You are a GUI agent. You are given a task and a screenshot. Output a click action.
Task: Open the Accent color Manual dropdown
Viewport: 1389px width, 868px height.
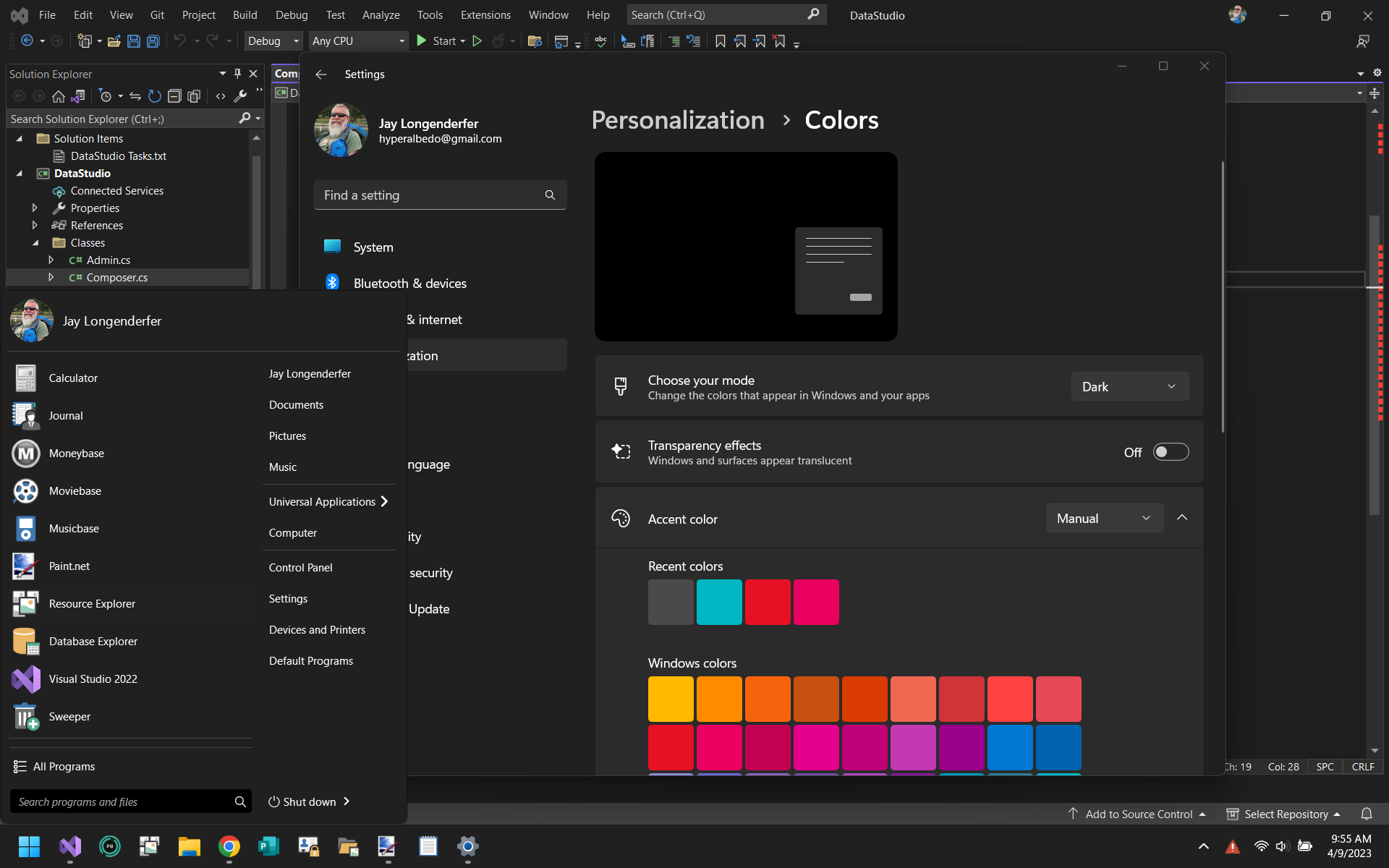pyautogui.click(x=1104, y=518)
